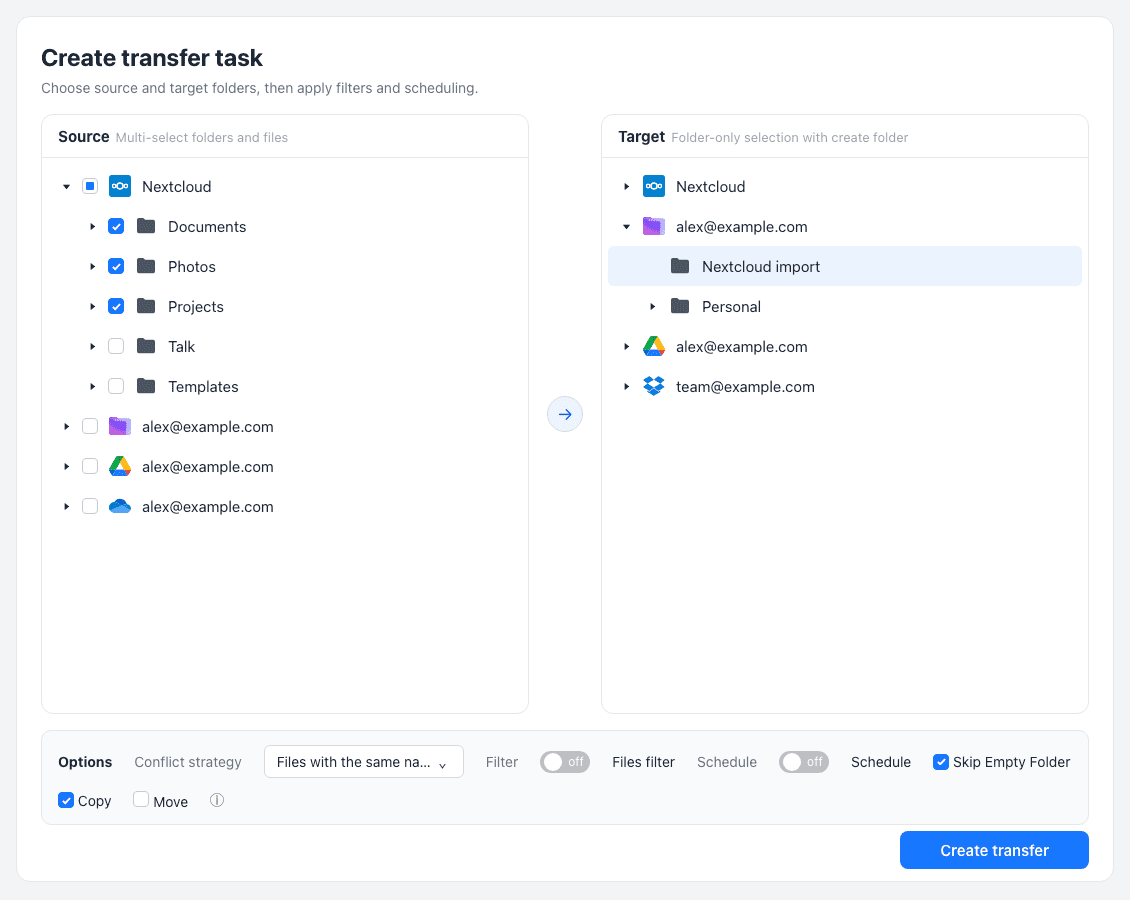Click the Templates label in Source

203,387
